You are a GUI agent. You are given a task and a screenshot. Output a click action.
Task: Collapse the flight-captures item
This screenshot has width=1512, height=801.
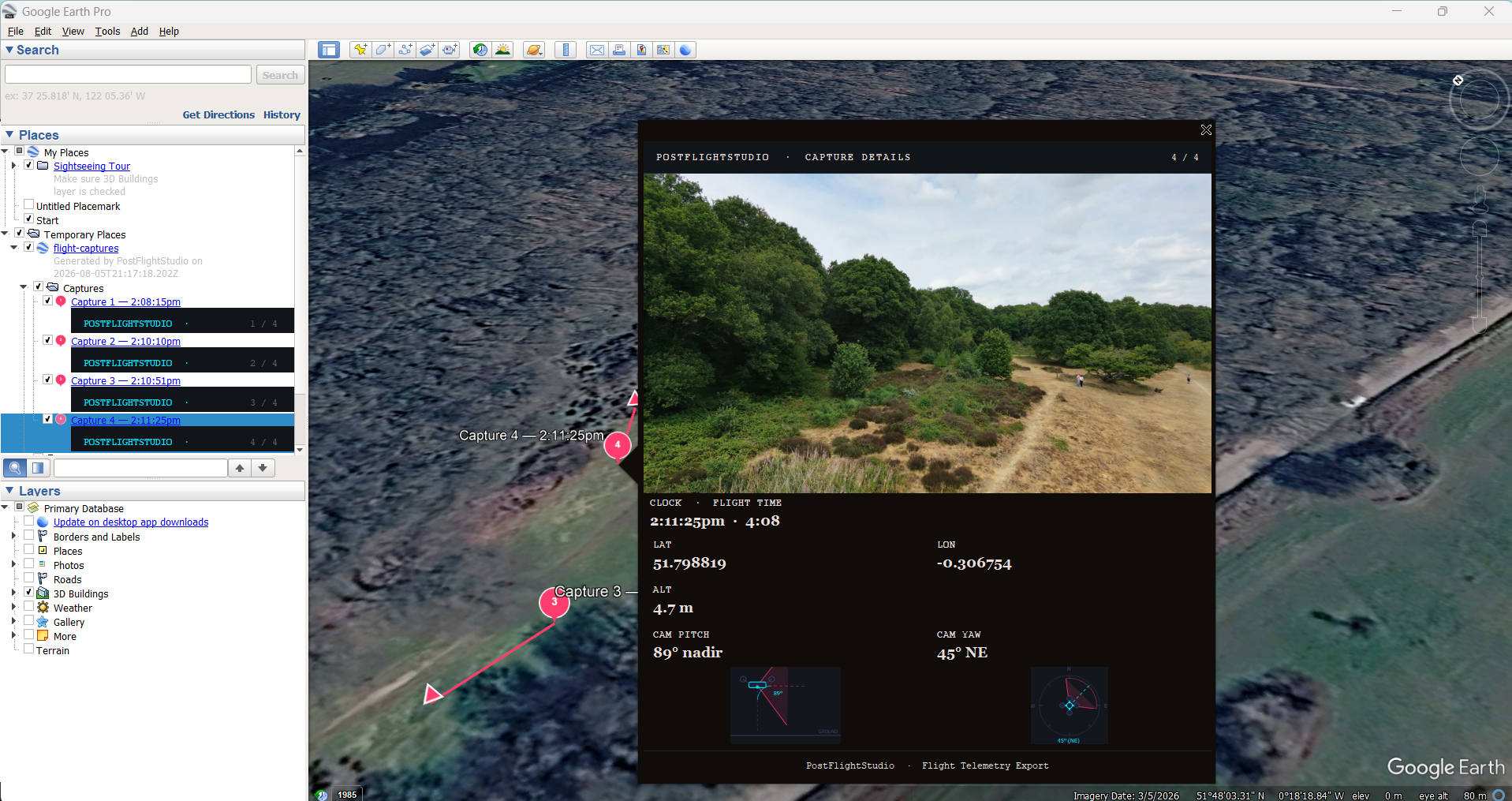13,248
